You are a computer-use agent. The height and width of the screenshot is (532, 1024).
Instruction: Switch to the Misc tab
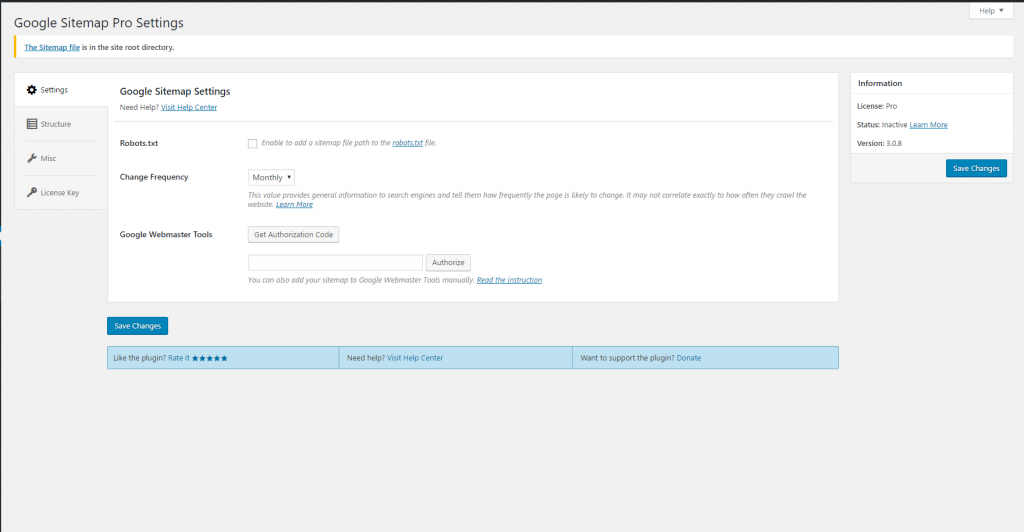[x=61, y=158]
